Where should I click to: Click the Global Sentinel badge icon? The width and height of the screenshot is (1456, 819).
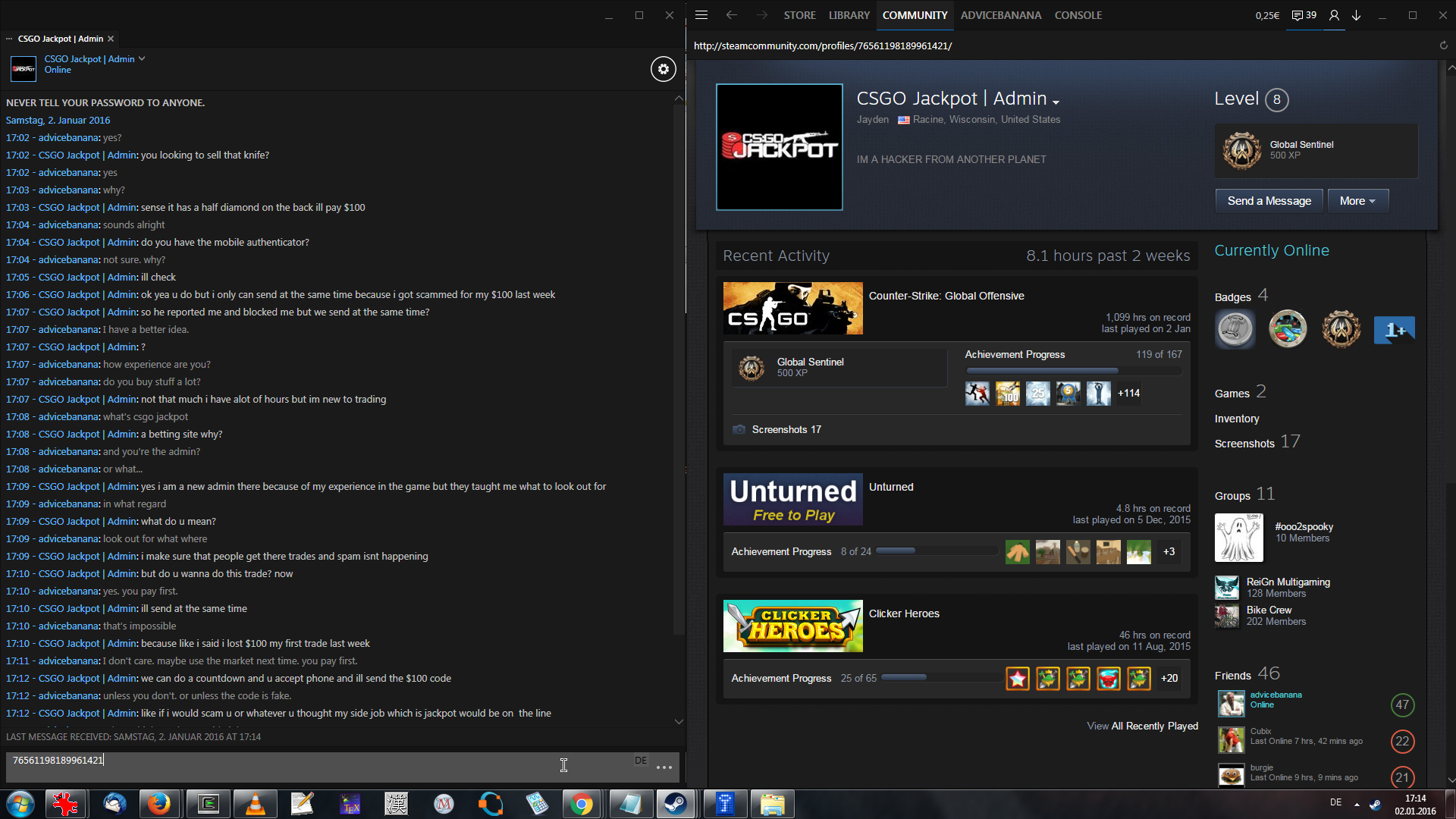point(1241,150)
